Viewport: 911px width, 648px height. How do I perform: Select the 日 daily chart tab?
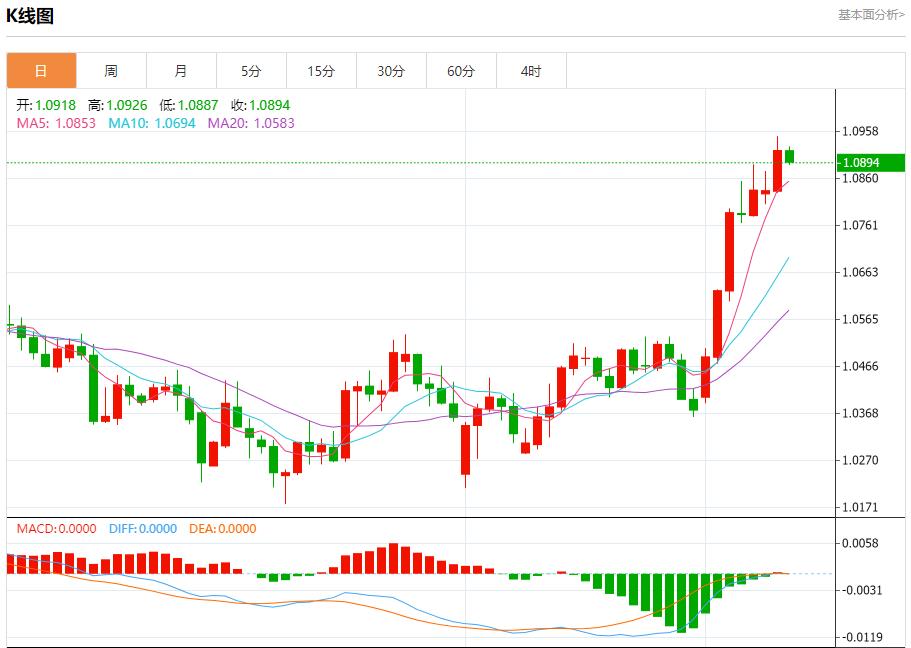(41, 71)
